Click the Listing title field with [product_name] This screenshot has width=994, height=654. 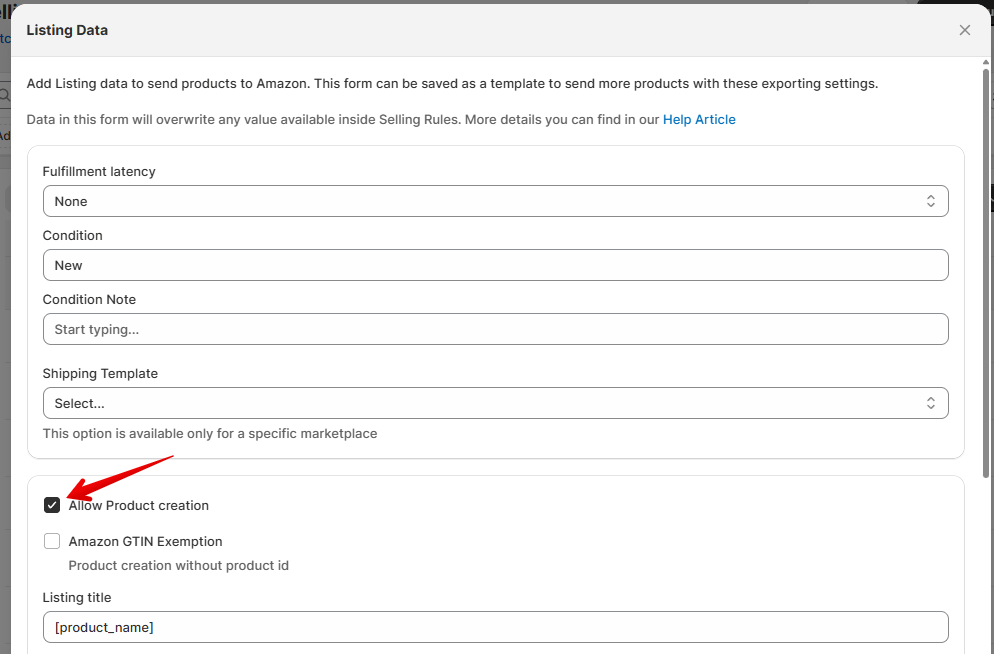(x=495, y=627)
